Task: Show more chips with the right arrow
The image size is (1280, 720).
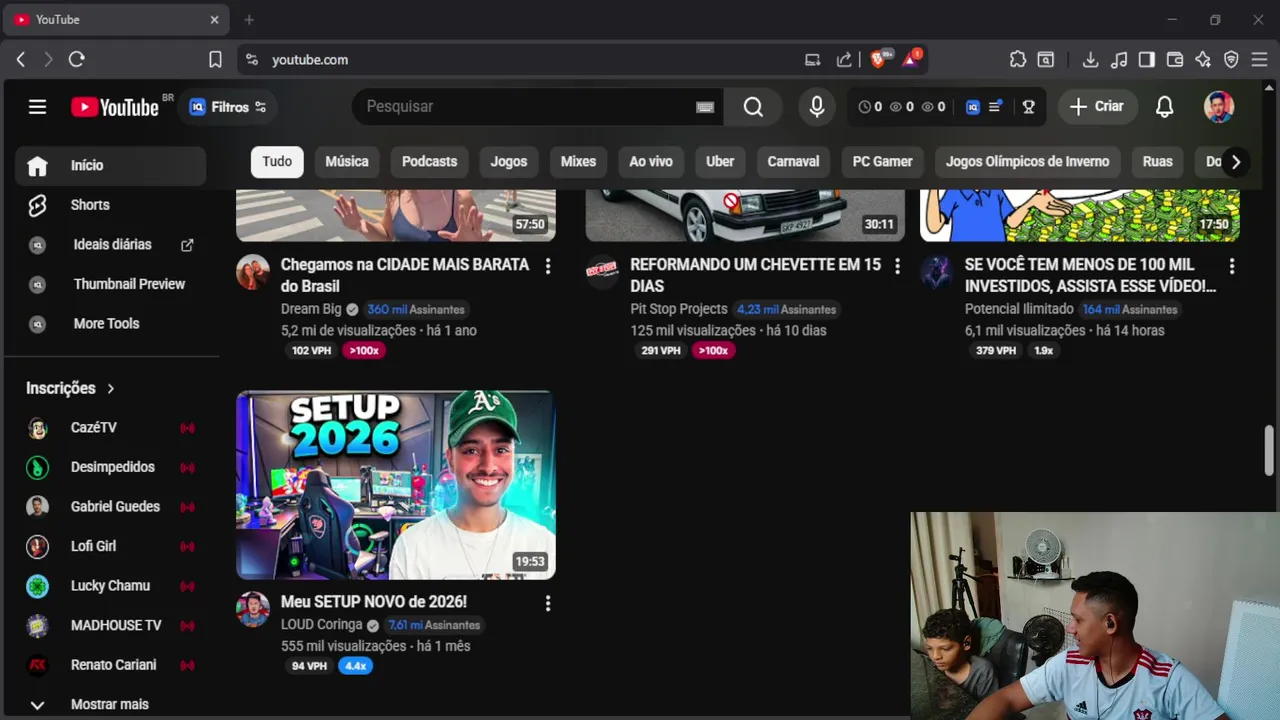Action: pos(1236,162)
